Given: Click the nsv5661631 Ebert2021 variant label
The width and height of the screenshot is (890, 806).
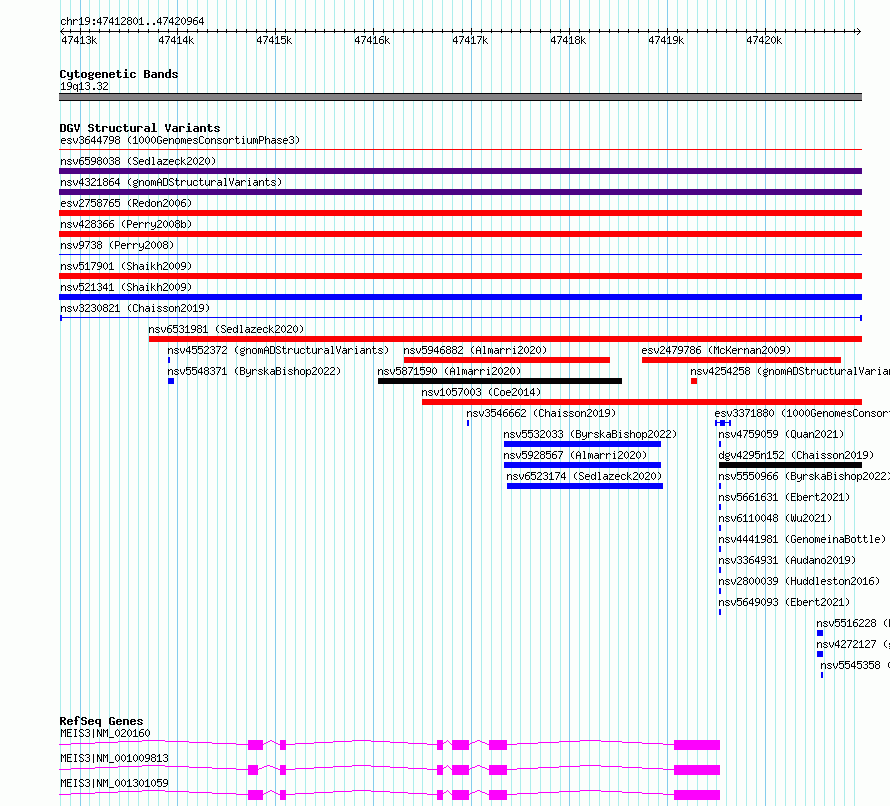Looking at the screenshot, I should pos(784,497).
